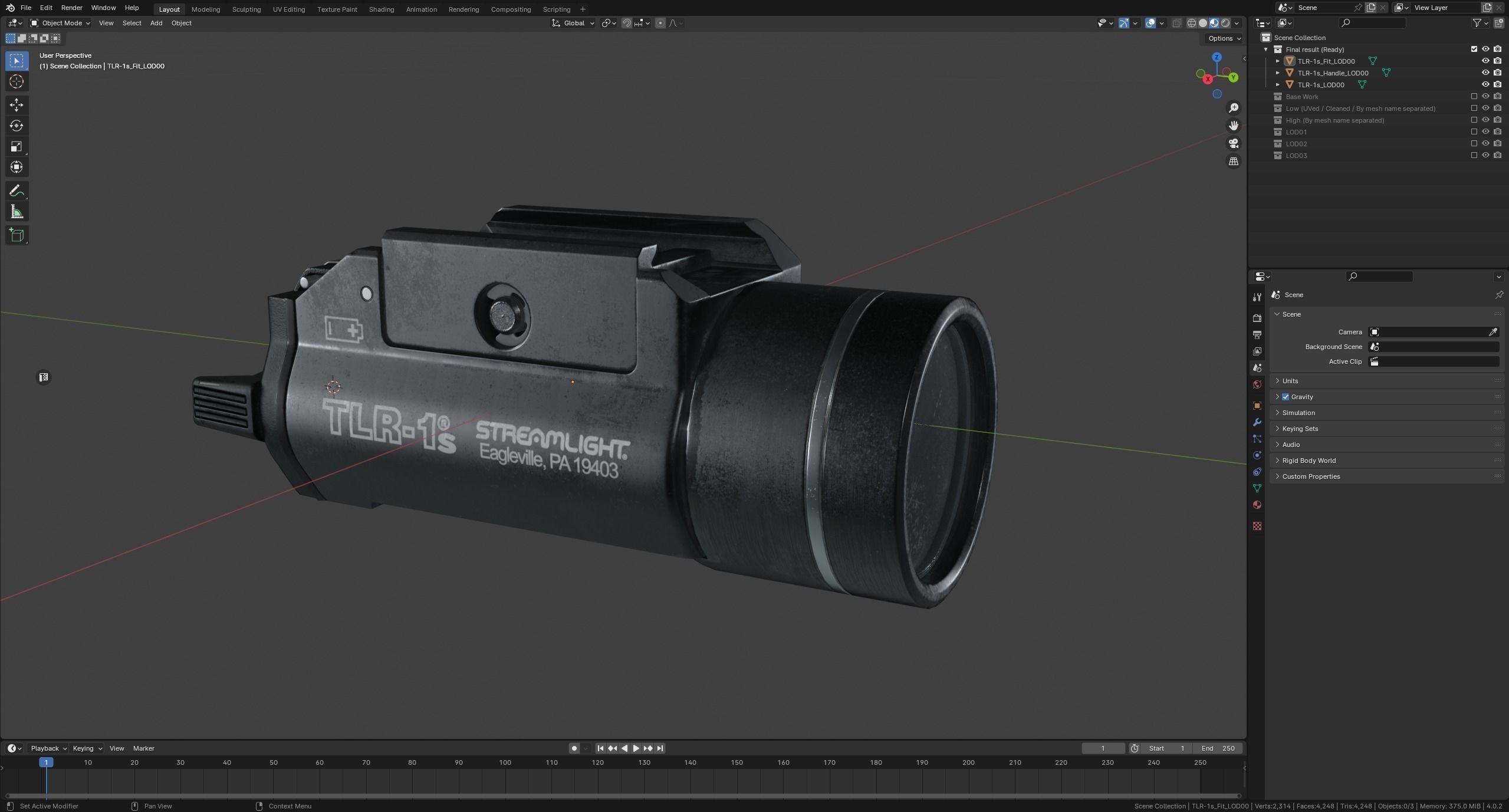Open the Render properties tab
This screenshot has height=812, width=1509.
1257,318
